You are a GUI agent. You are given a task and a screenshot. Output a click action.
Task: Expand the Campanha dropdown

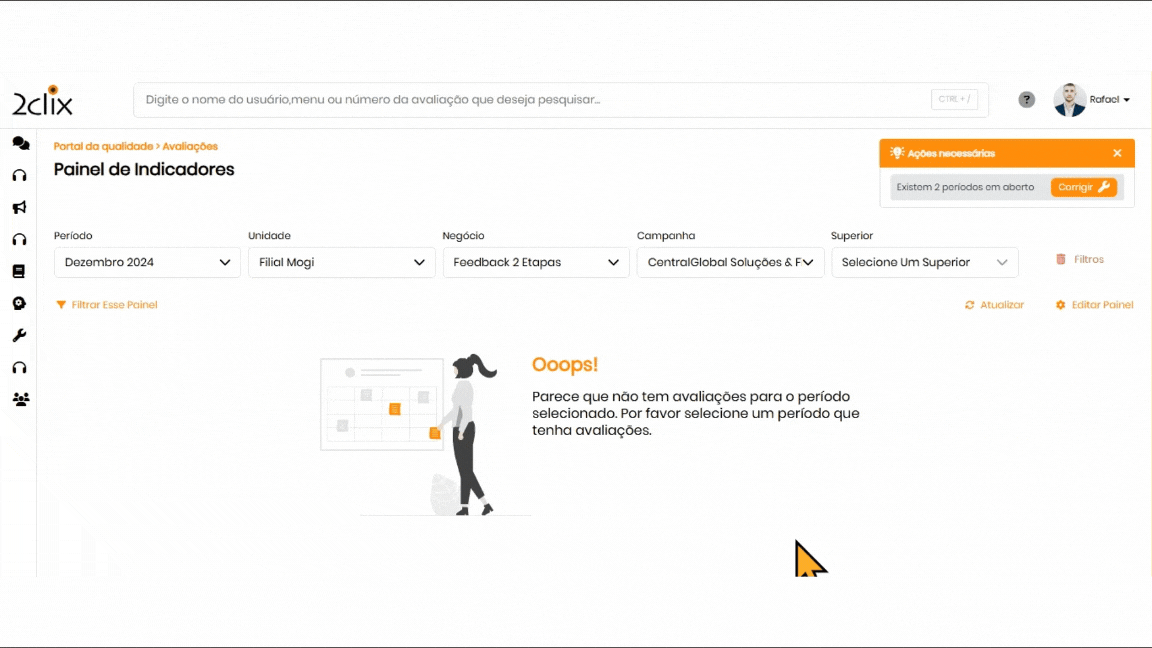coord(730,262)
